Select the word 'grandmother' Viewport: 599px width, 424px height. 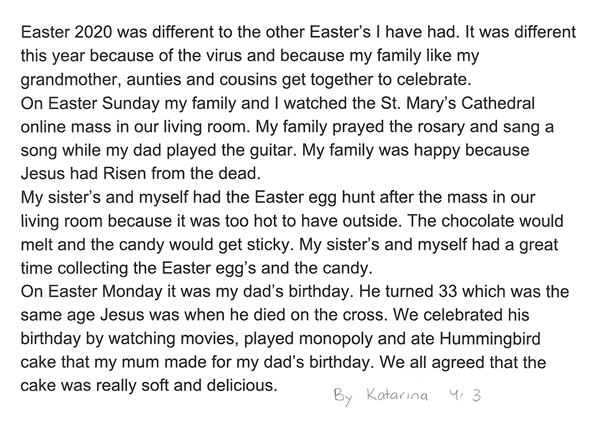[x=71, y=80]
